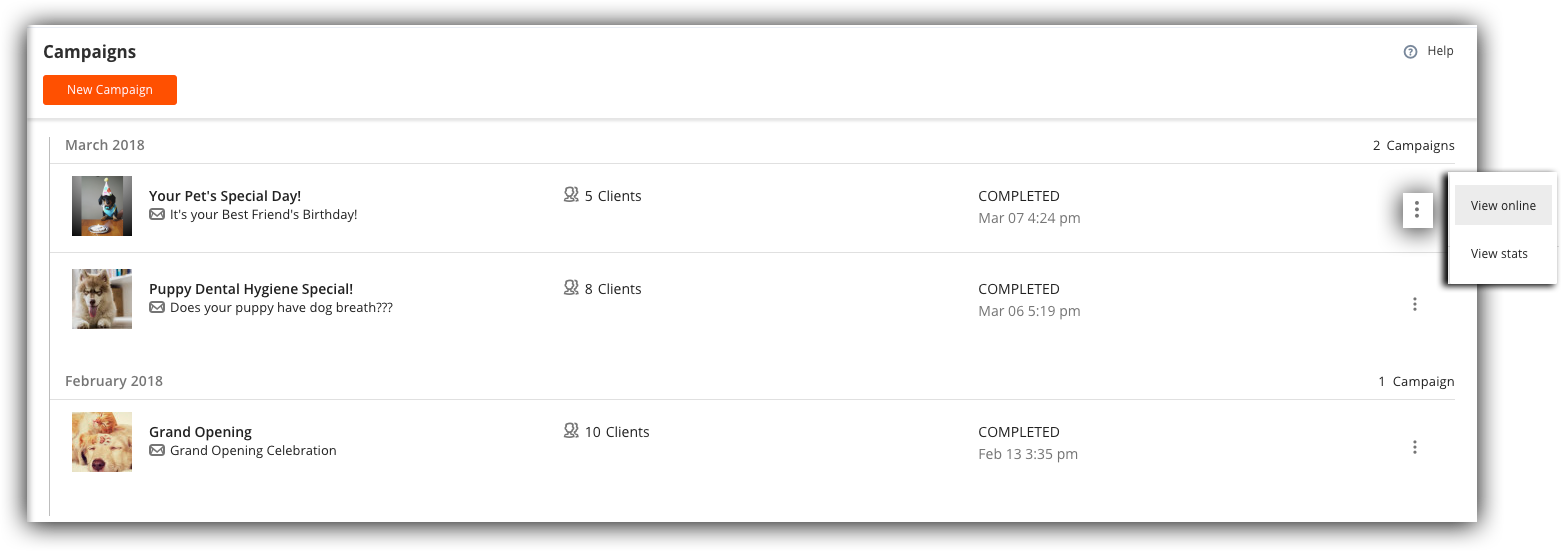Click the Help question mark icon
1561x551 pixels.
(x=1410, y=52)
